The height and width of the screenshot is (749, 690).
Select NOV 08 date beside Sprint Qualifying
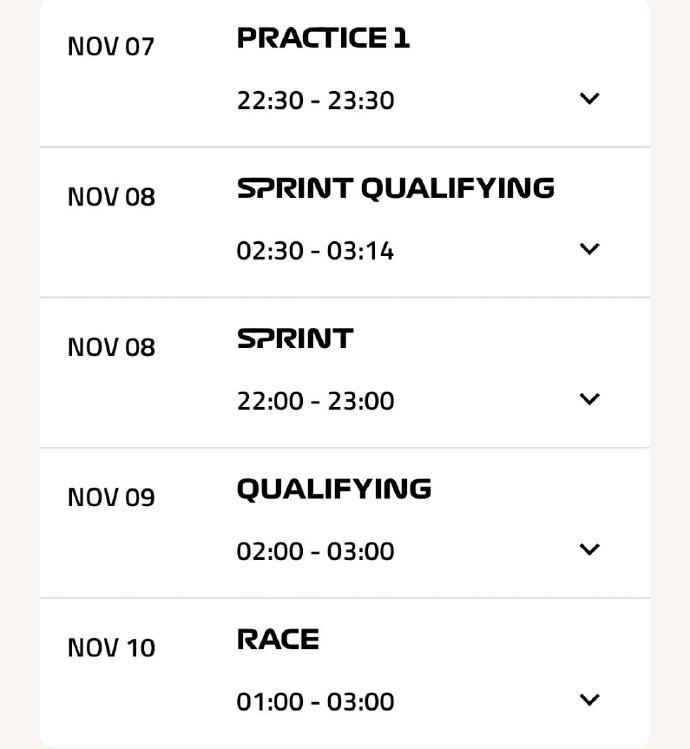coord(111,197)
